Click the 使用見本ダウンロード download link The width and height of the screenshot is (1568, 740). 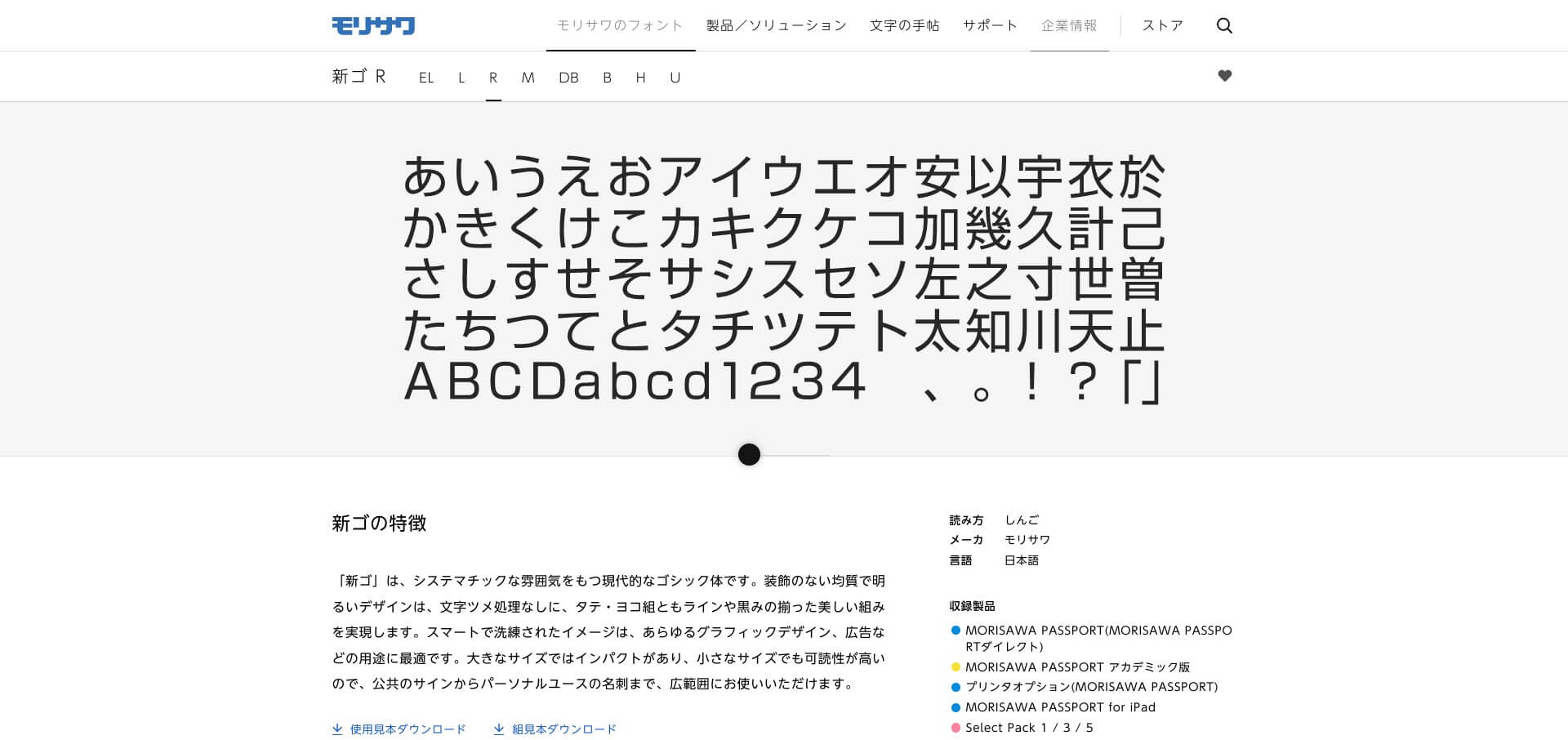tap(399, 729)
